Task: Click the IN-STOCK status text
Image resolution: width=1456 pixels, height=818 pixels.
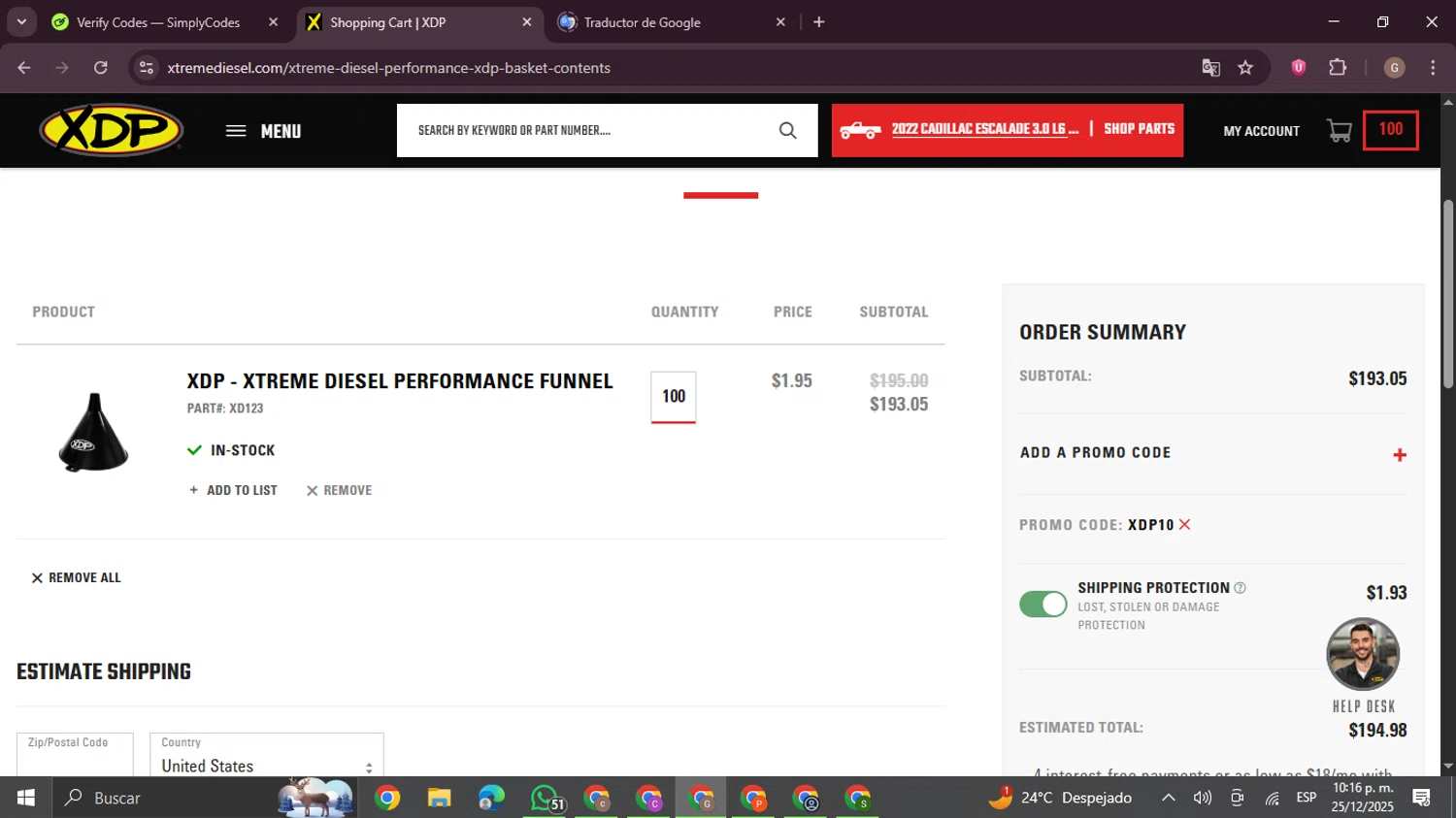Action: pyautogui.click(x=243, y=450)
